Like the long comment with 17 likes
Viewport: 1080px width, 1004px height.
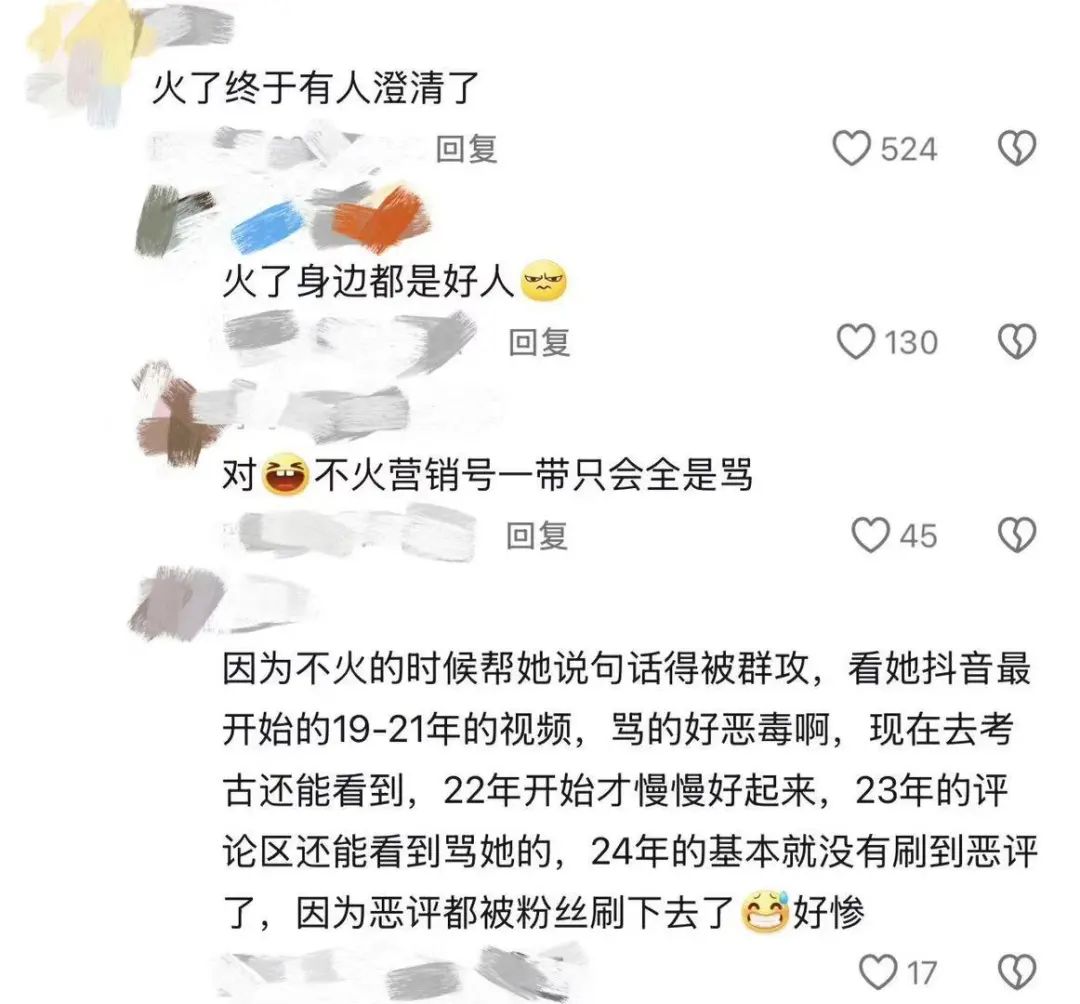pyautogui.click(x=878, y=972)
